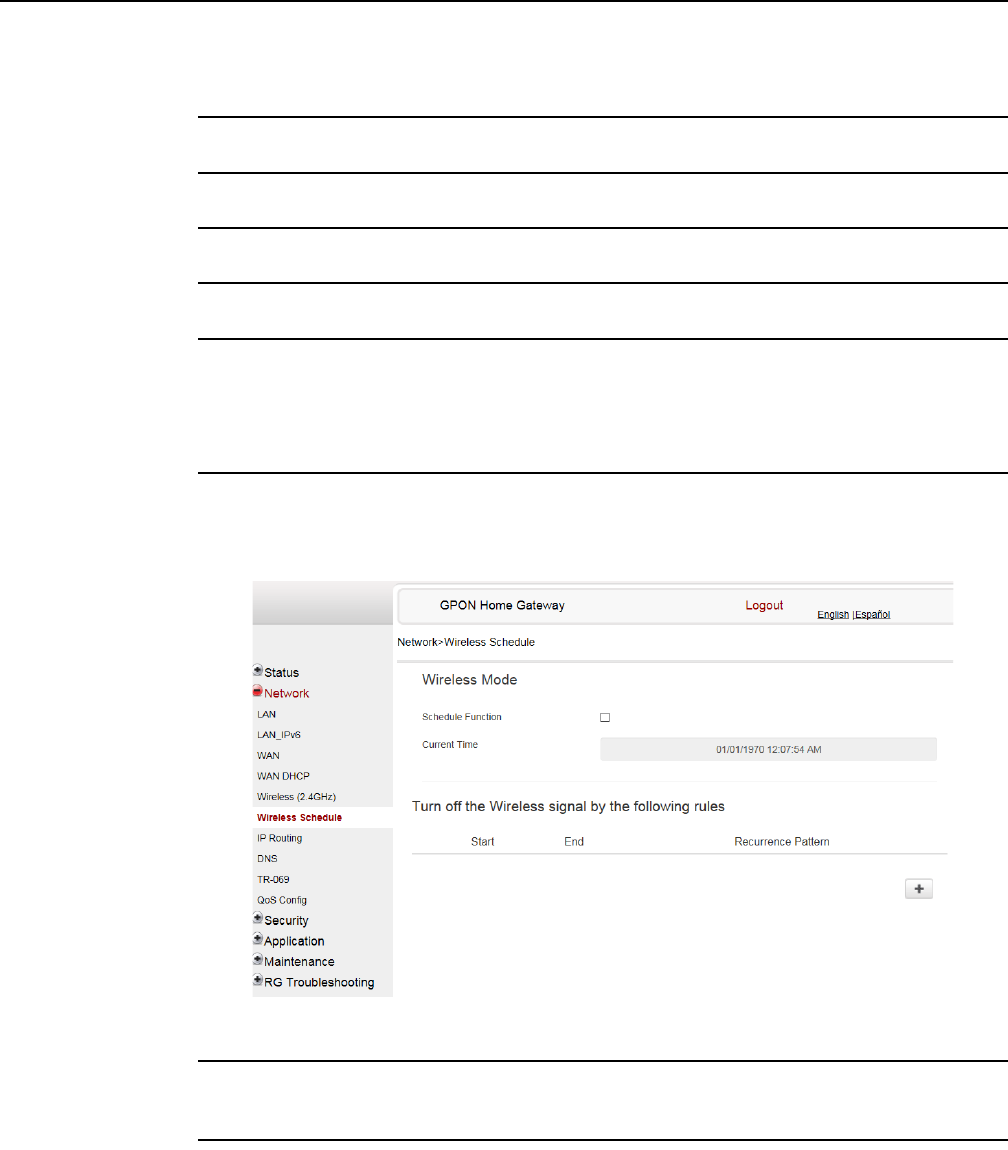Switch language to Español

(872, 615)
